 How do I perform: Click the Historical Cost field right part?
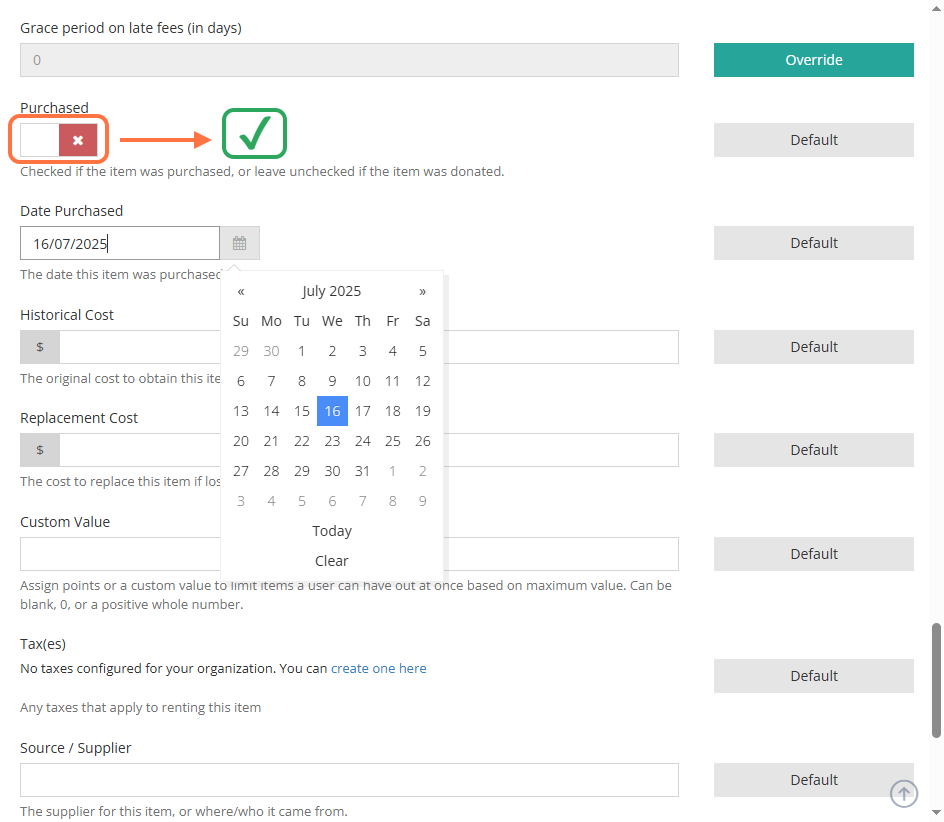point(561,347)
